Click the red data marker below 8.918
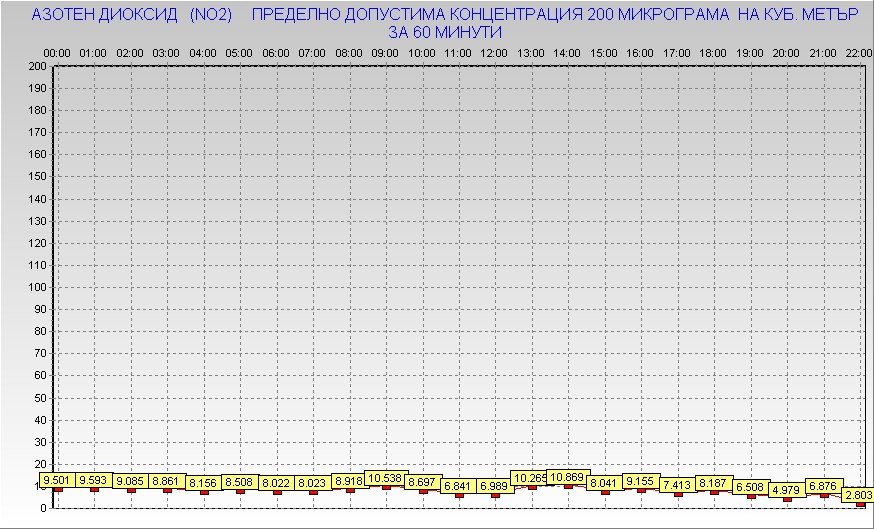This screenshot has width=874, height=529. pos(350,490)
